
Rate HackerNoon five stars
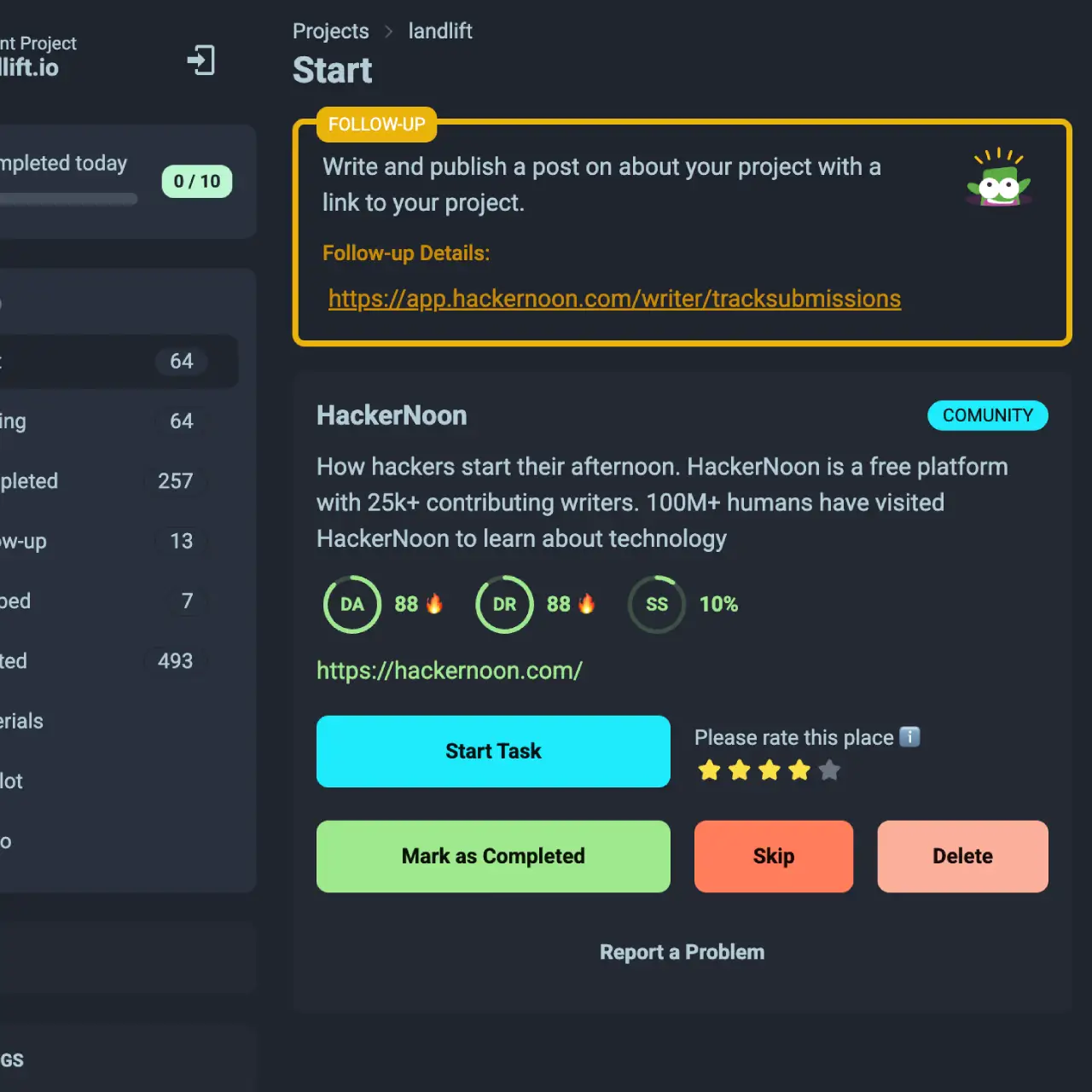click(829, 770)
